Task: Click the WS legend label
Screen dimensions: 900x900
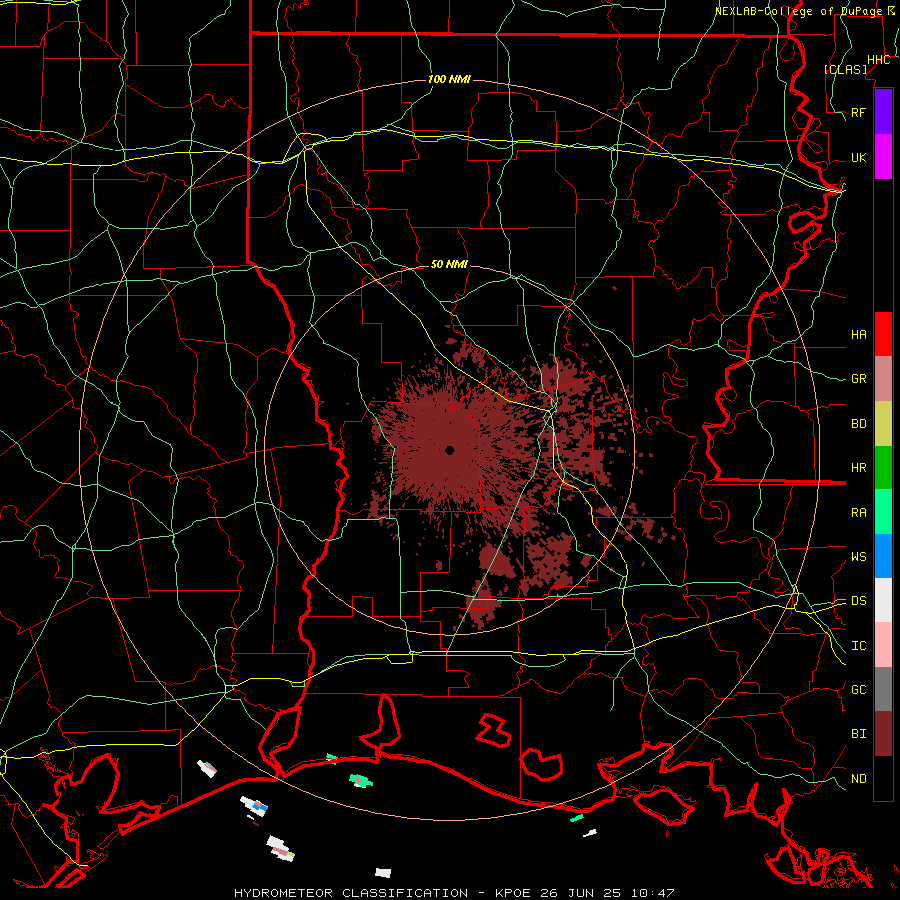Action: (858, 556)
